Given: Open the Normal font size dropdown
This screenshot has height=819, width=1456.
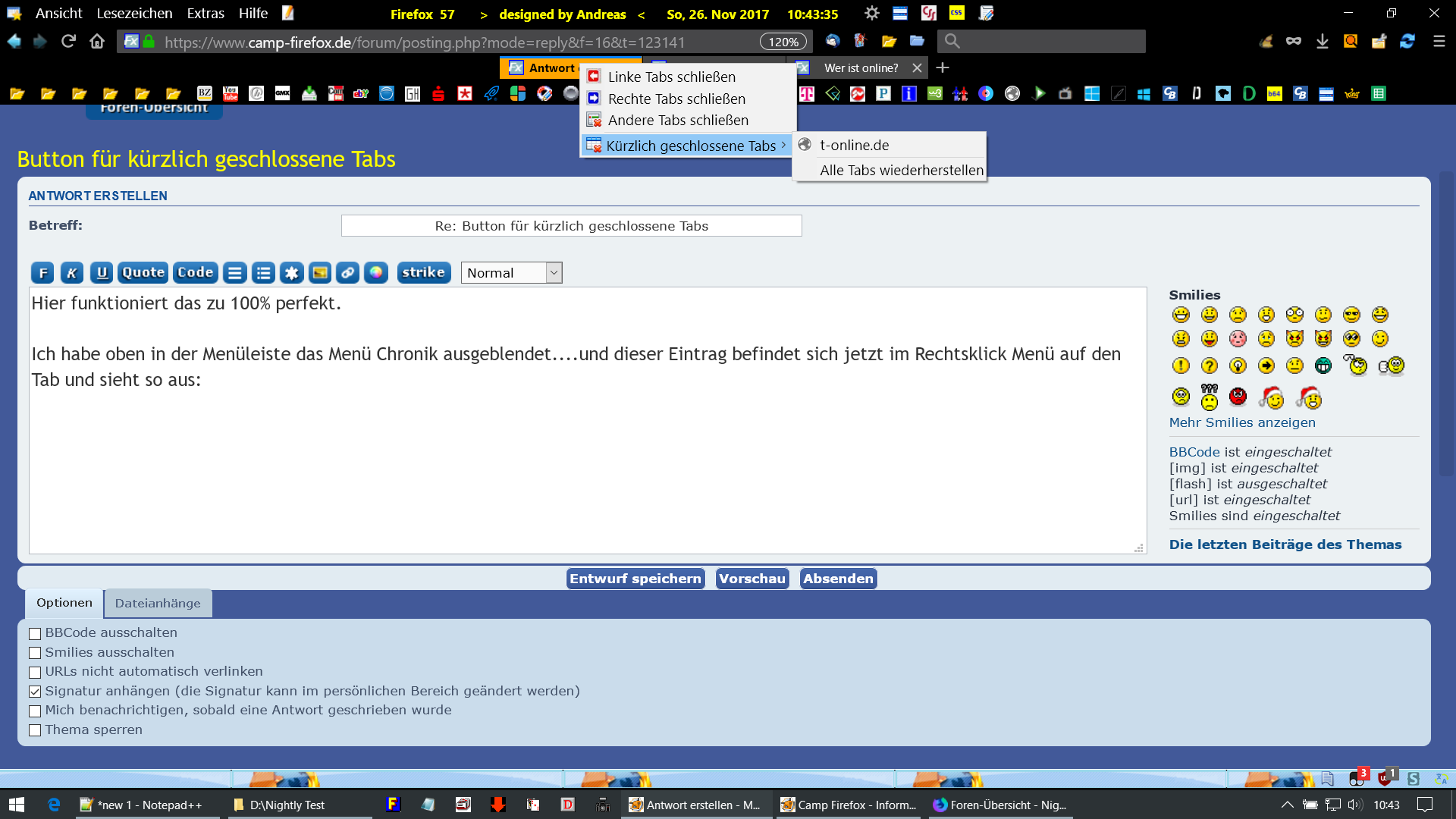Looking at the screenshot, I should click(511, 273).
